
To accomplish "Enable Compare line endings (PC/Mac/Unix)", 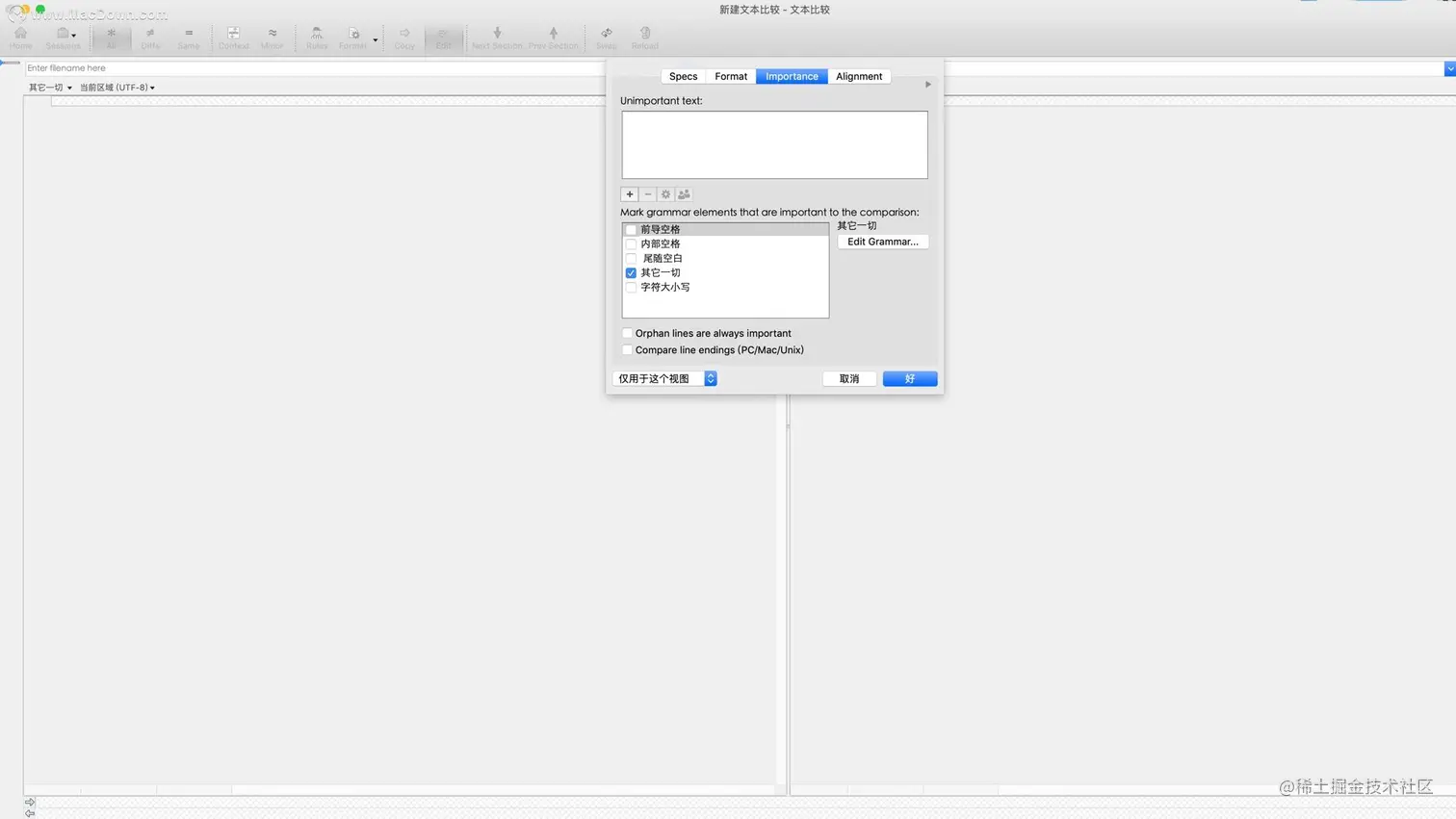I will 627,350.
